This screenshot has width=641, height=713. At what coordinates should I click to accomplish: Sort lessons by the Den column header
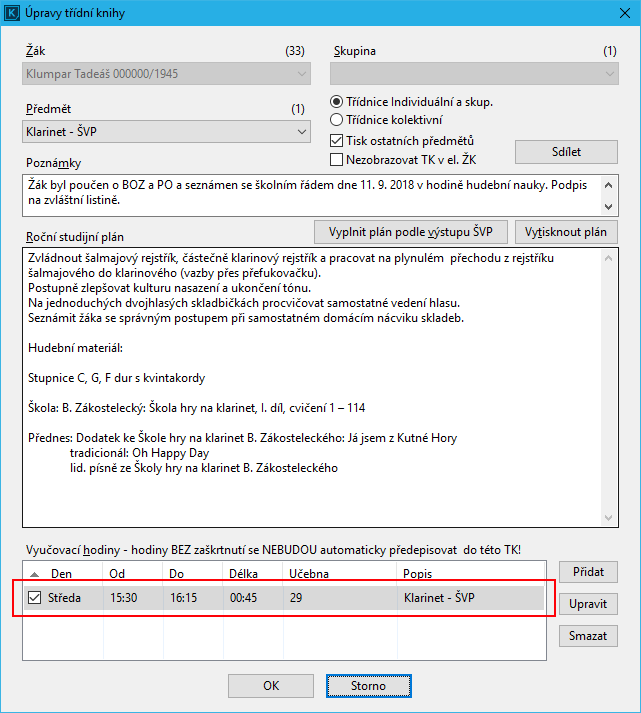(62, 575)
